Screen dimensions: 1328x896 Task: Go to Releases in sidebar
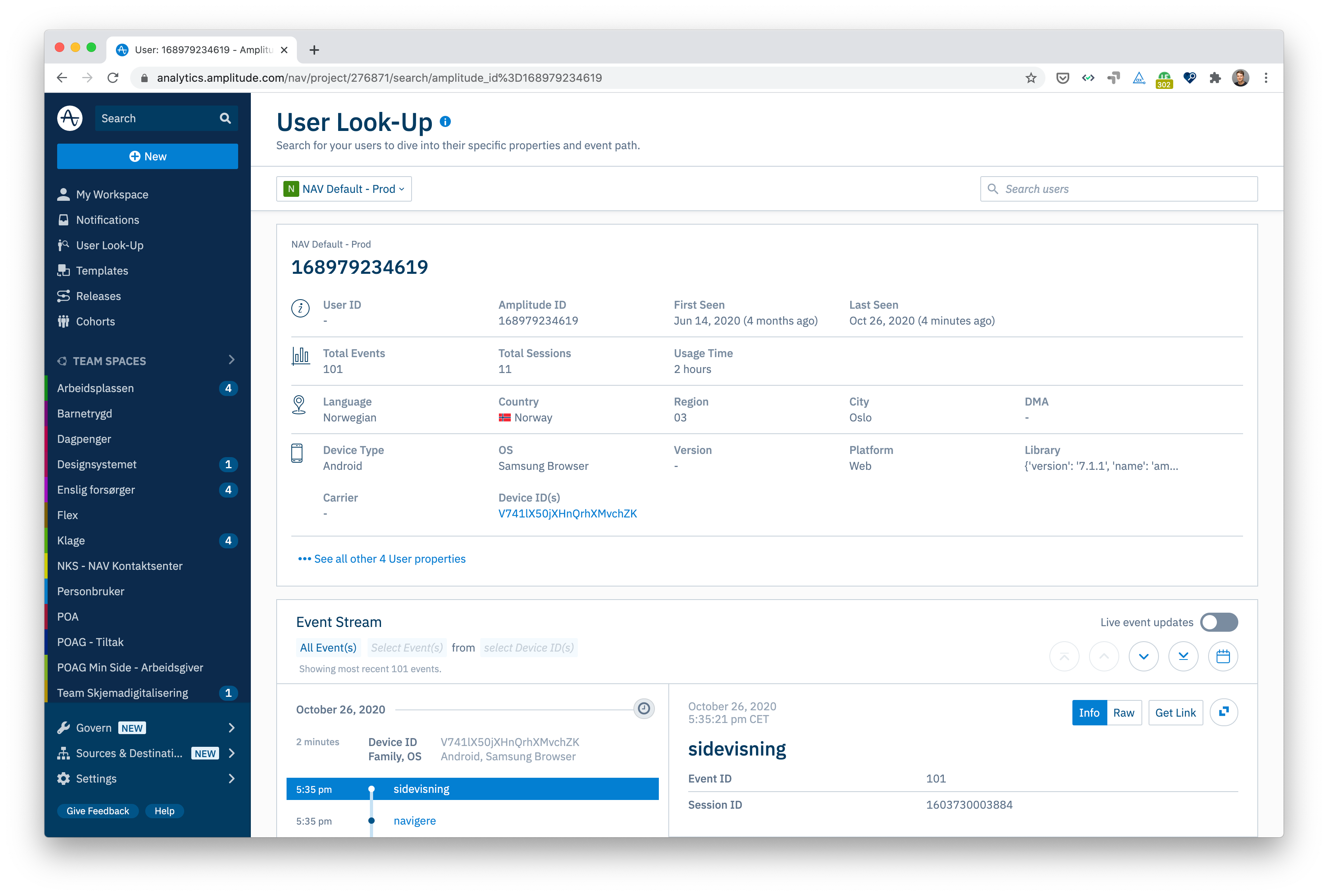98,296
